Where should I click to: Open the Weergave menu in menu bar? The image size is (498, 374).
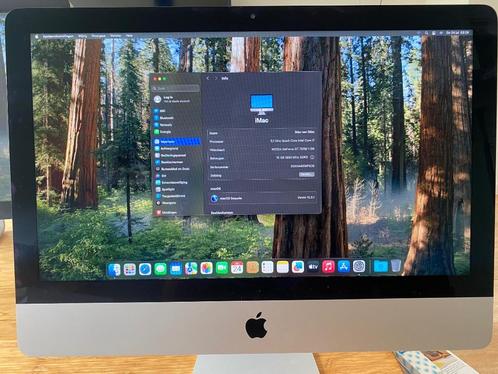(98, 36)
